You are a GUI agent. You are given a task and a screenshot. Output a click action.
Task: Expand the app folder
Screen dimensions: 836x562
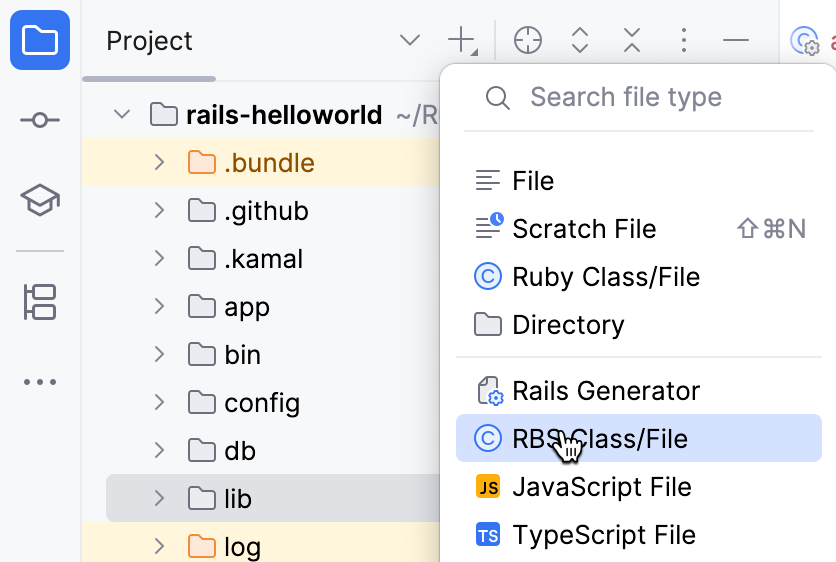159,307
